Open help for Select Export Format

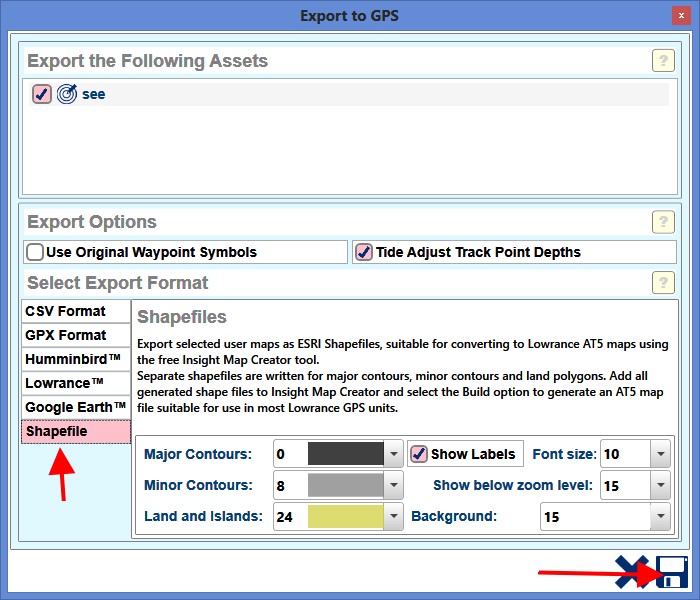tap(663, 283)
